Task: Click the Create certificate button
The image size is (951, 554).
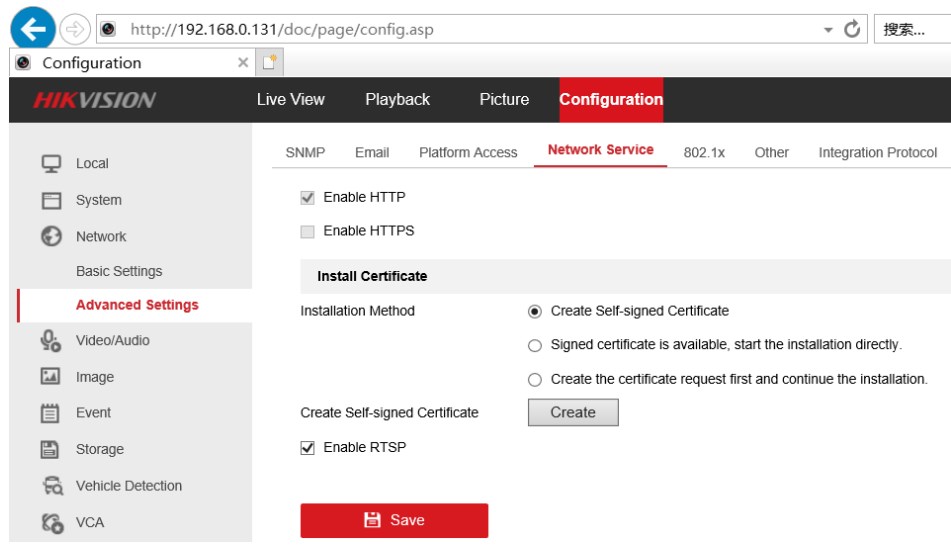Action: (x=573, y=412)
